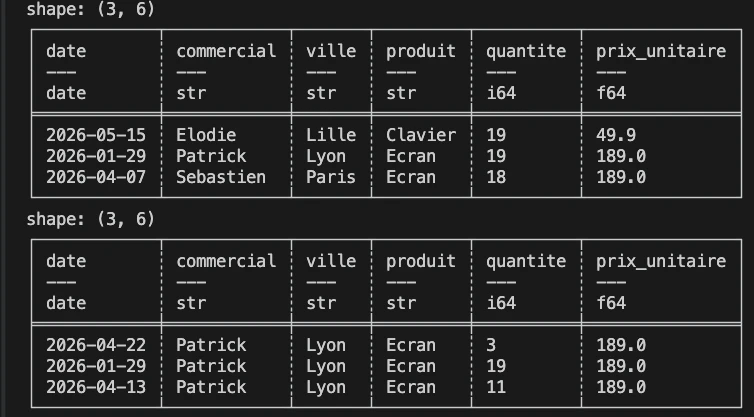Select the Clavier product cell
The height and width of the screenshot is (417, 754).
[421, 135]
